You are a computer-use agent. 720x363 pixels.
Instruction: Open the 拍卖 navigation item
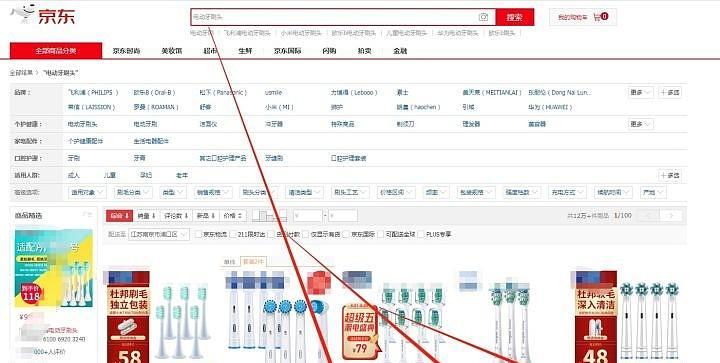364,51
